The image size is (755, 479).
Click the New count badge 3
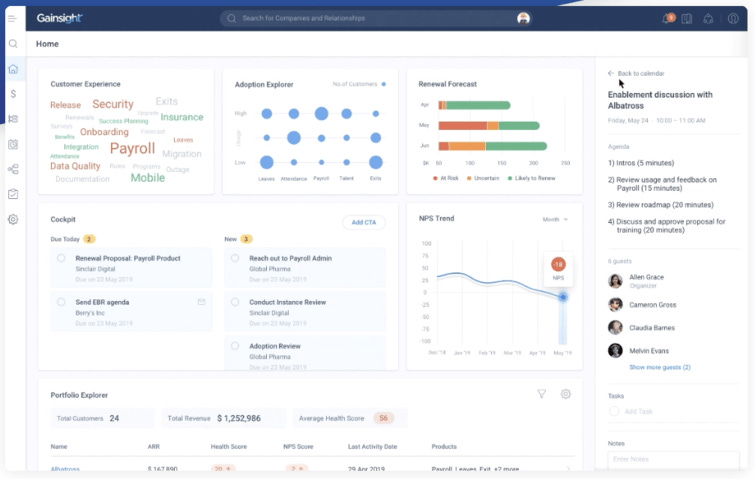pos(246,239)
